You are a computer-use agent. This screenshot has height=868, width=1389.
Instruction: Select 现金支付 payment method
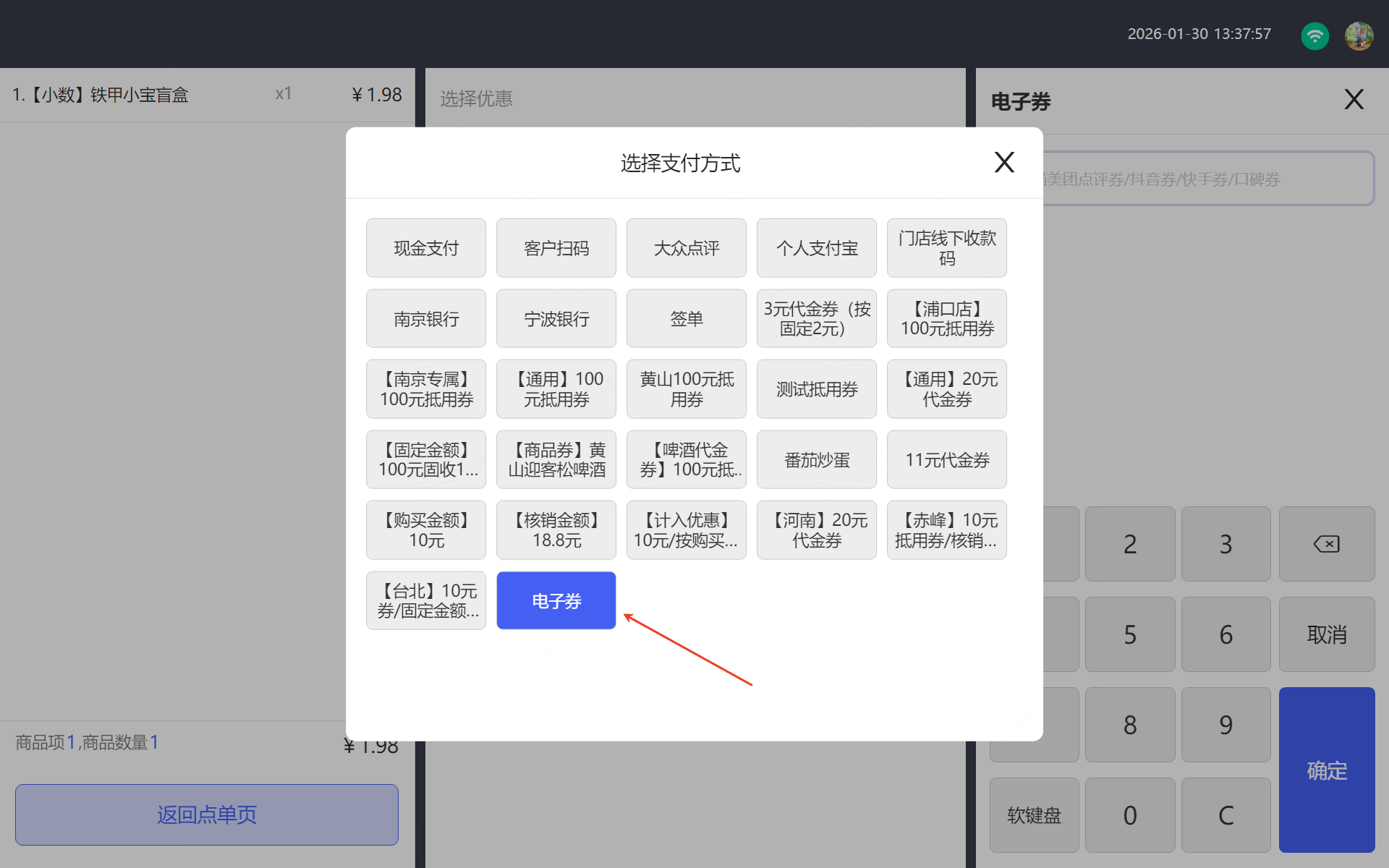(426, 248)
